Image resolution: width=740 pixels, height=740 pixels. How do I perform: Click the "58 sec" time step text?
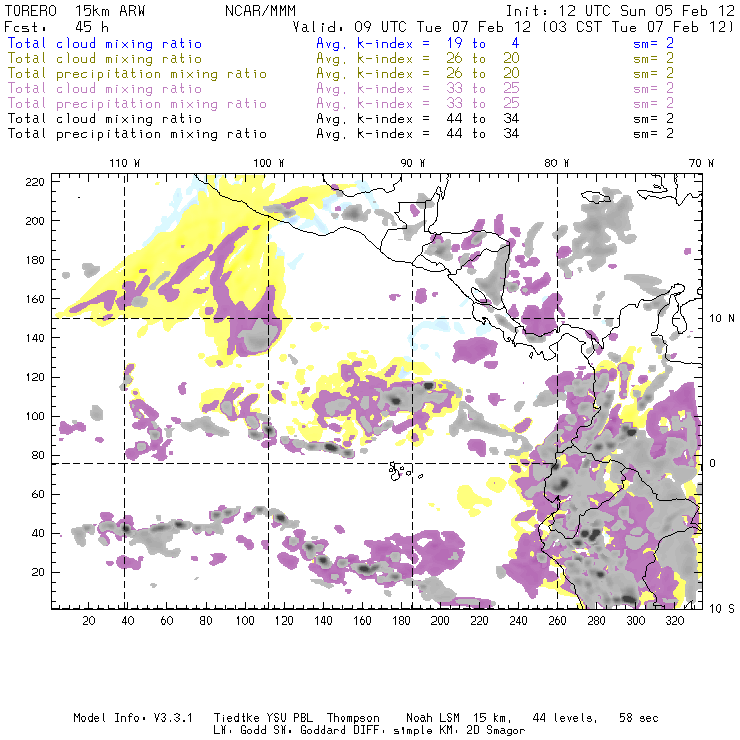[639, 718]
